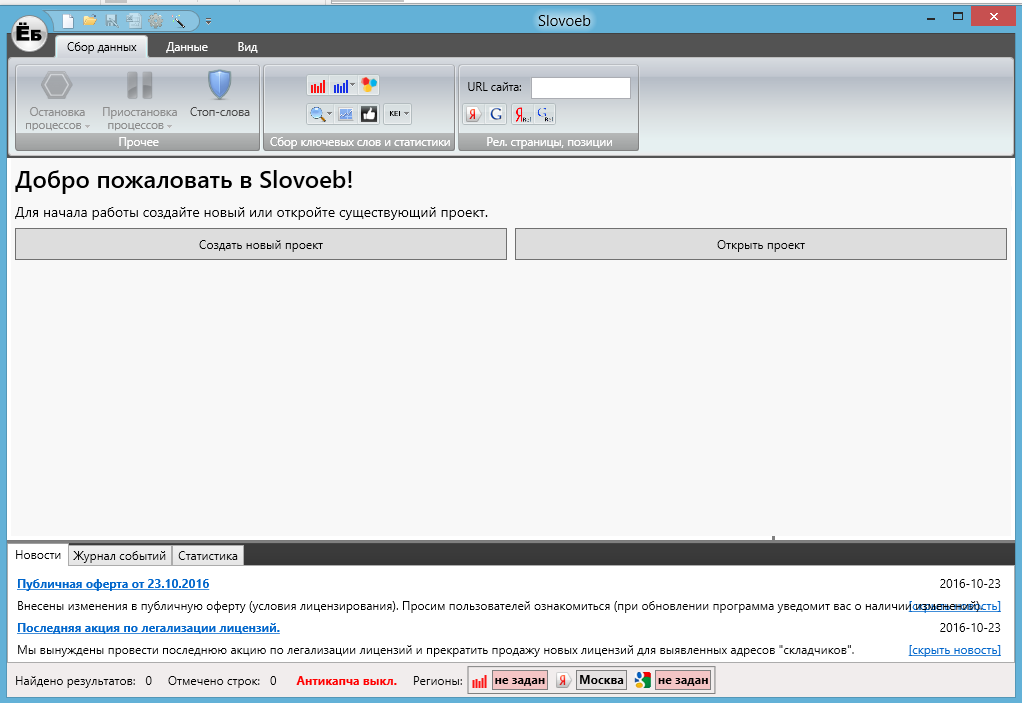Click the Google colored icon in status bar
1022x703 pixels.
tap(643, 680)
